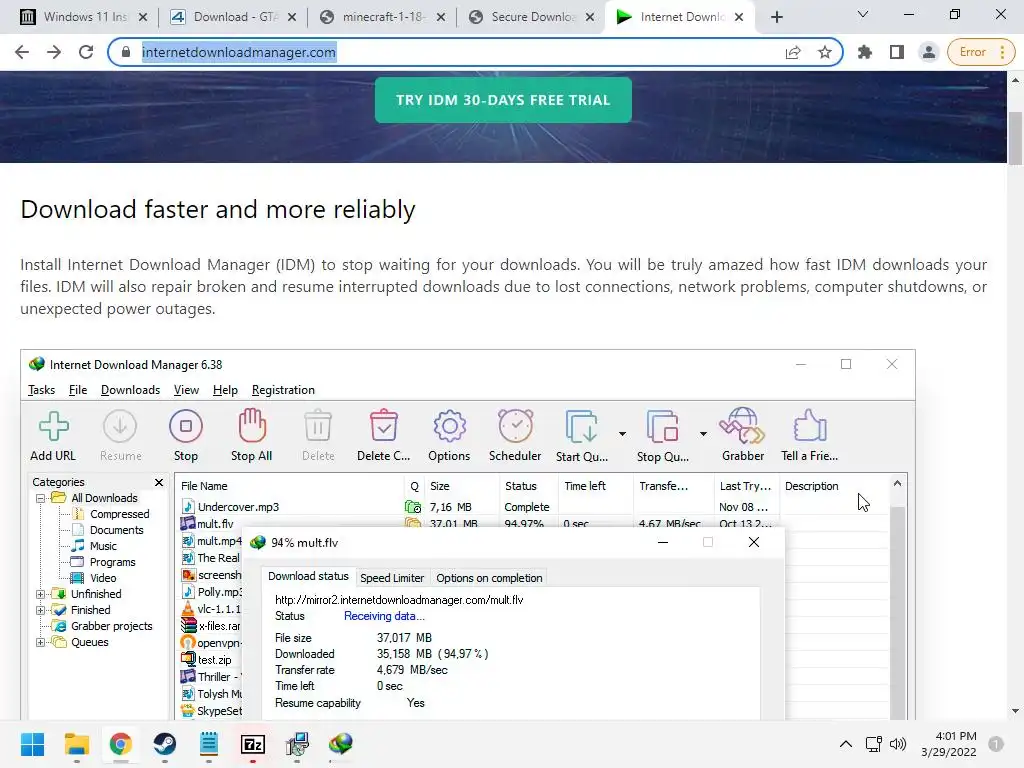Screen dimensions: 1024x768
Task: Open 7-Zip from the taskbar
Action: click(253, 744)
